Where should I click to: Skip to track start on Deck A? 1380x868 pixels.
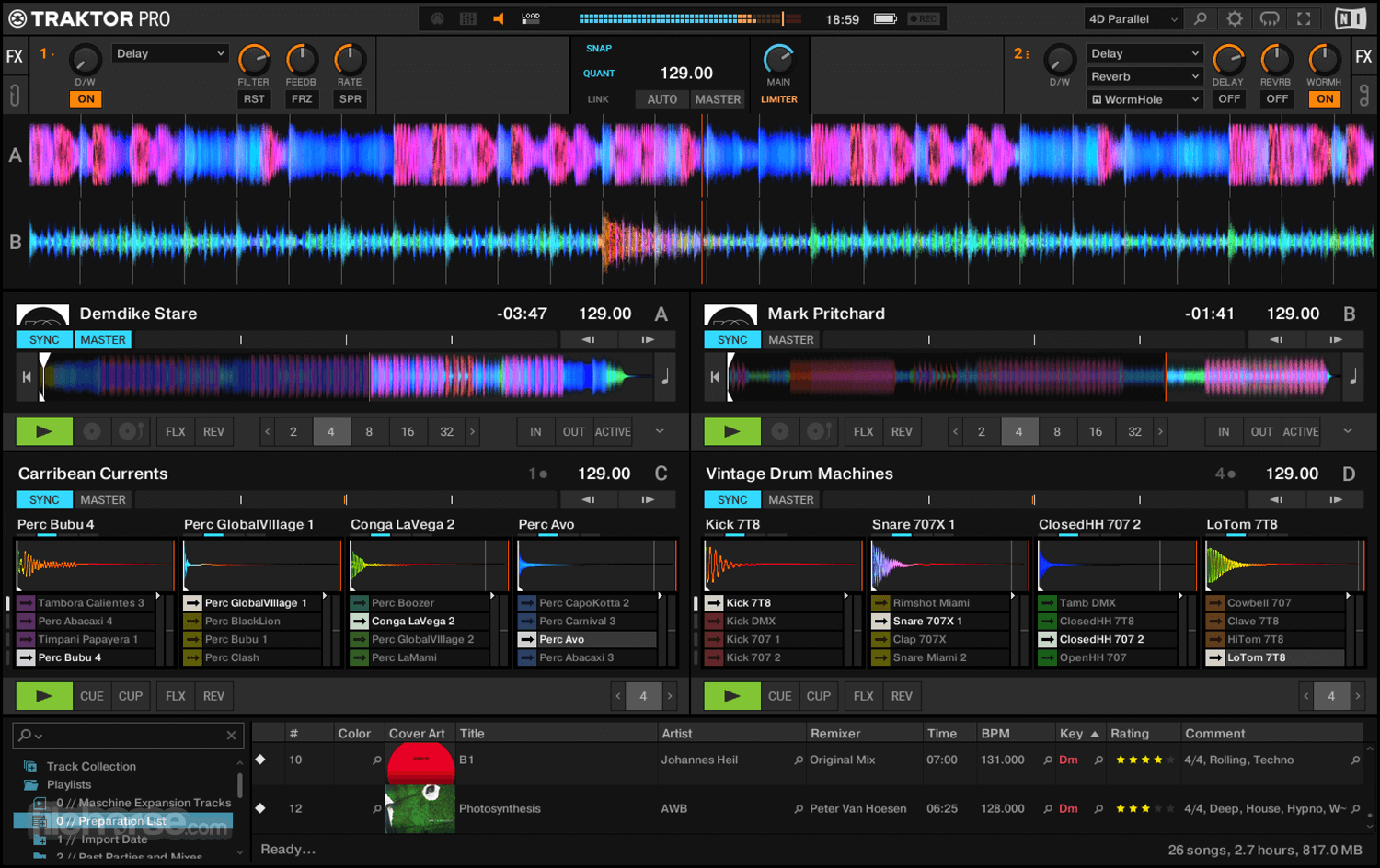pos(27,377)
